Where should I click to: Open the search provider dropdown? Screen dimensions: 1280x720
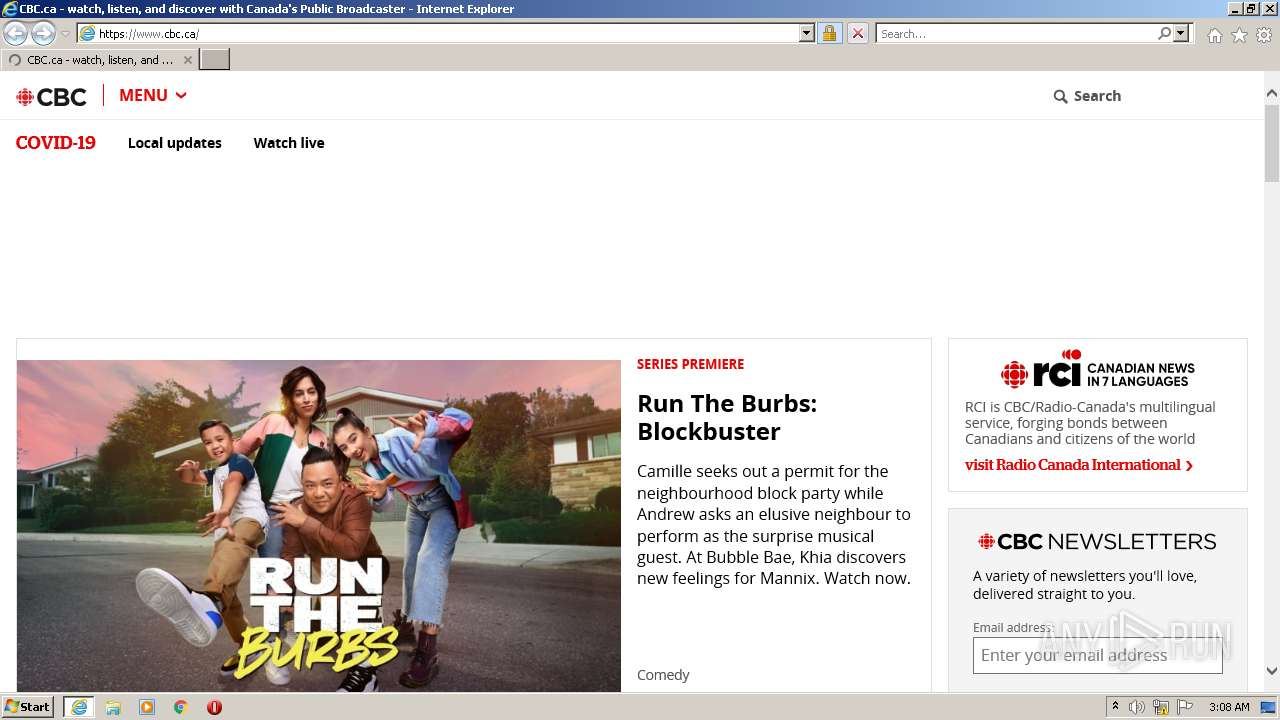[x=1181, y=33]
